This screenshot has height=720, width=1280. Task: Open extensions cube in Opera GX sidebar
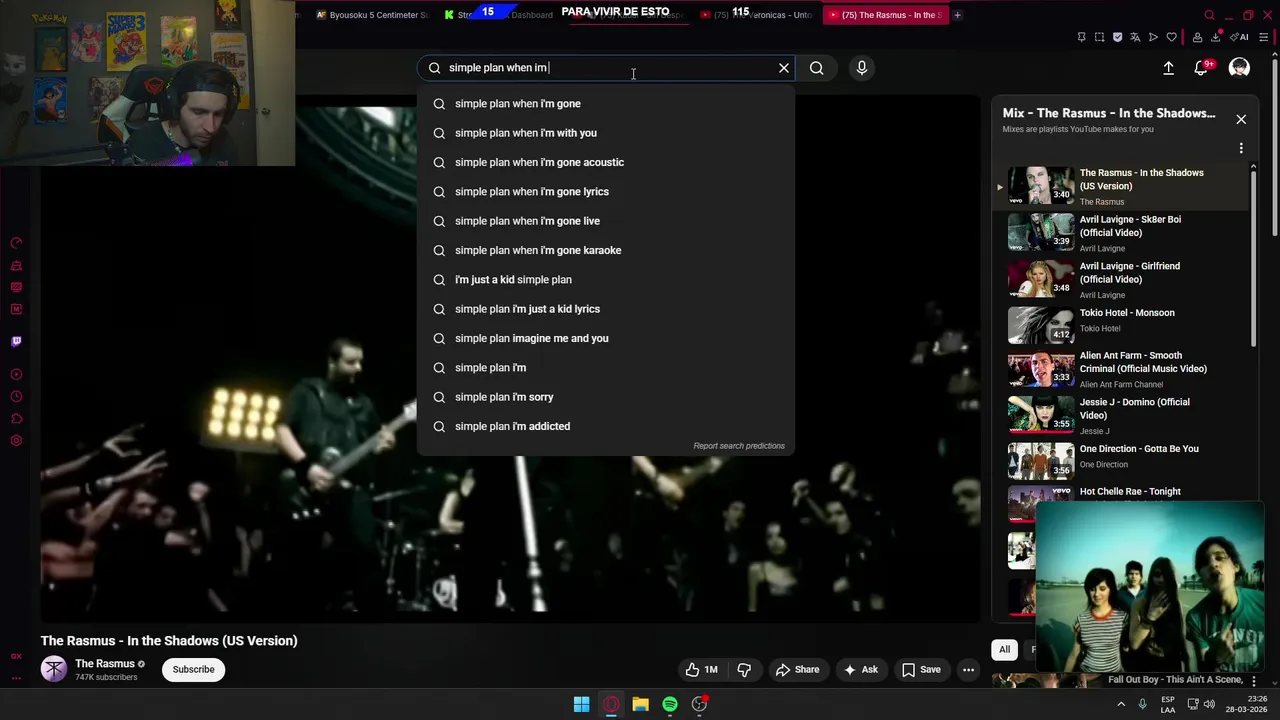coord(16,419)
